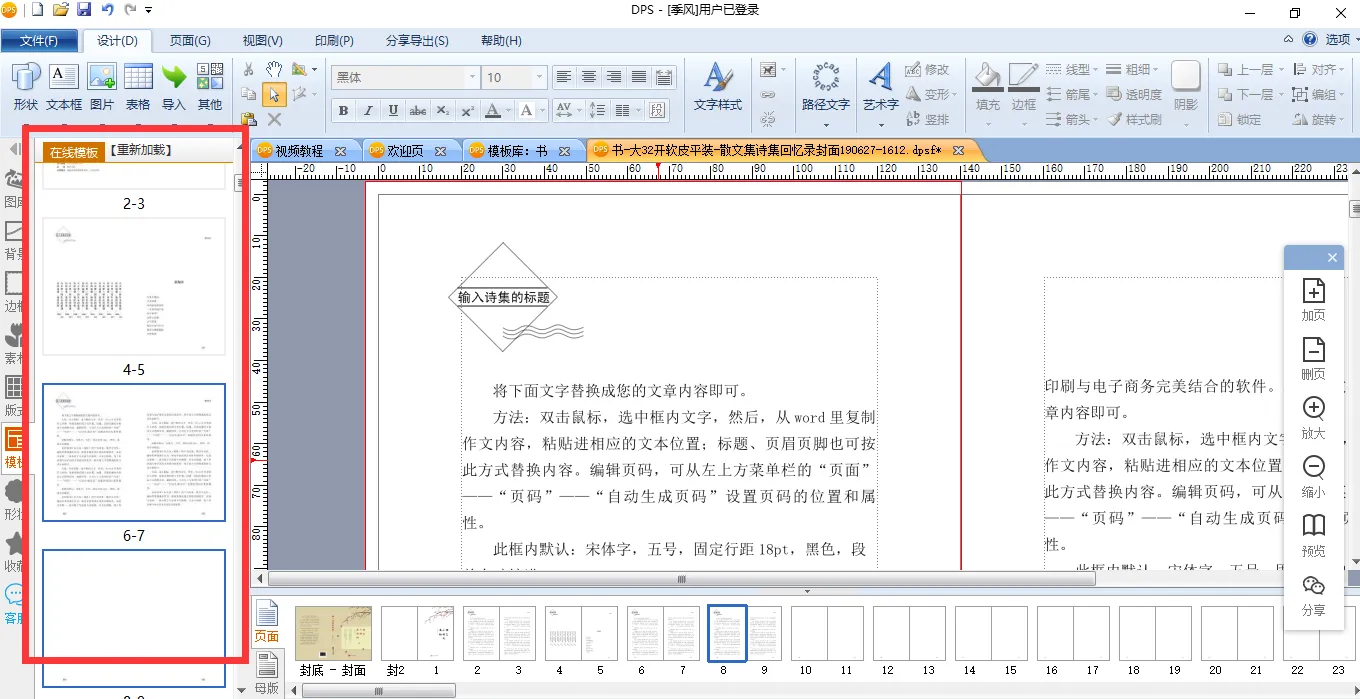Select the hand pan tool
This screenshot has height=699, width=1360.
tap(274, 69)
